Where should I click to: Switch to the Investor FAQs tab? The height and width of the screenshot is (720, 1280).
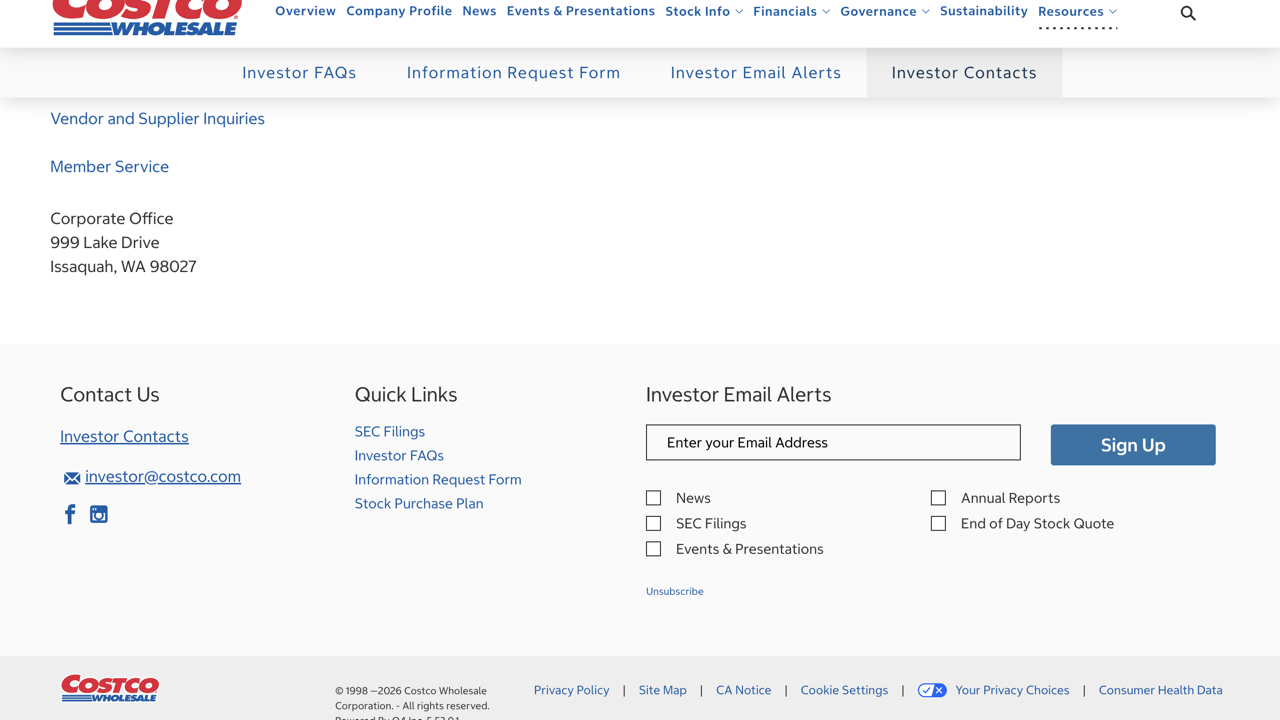point(299,73)
